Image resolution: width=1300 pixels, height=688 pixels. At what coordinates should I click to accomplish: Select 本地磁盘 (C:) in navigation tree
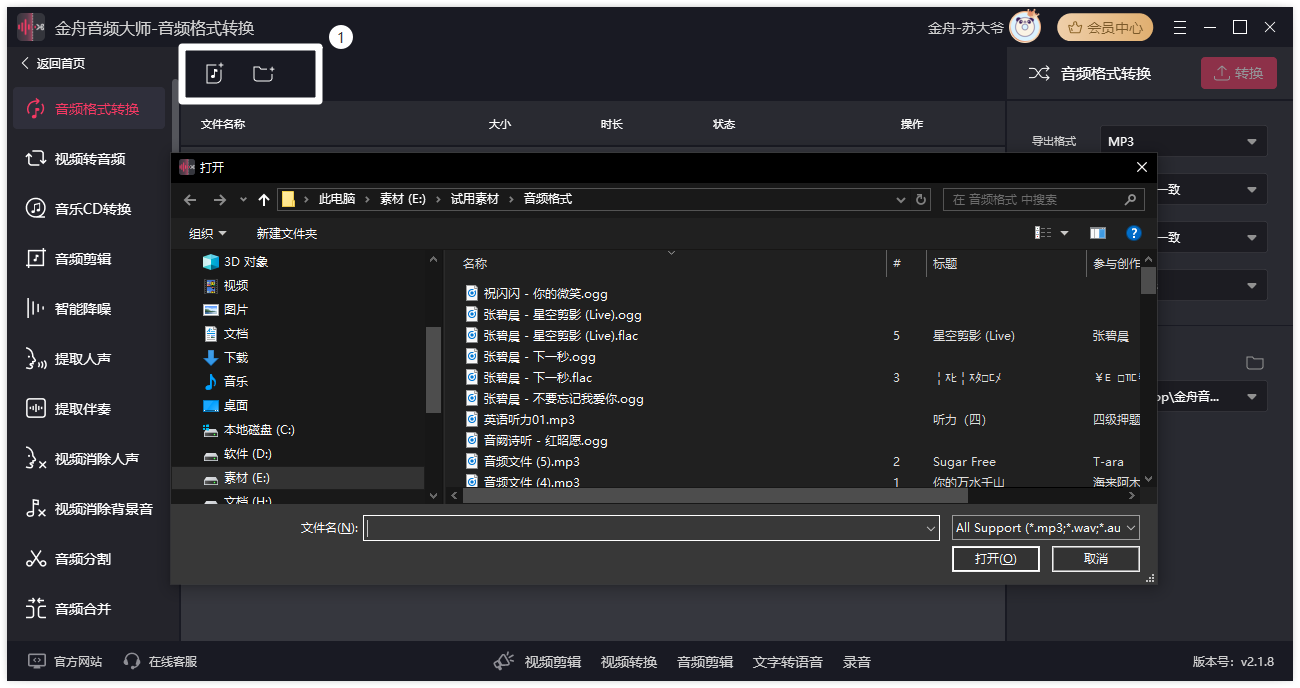[258, 430]
